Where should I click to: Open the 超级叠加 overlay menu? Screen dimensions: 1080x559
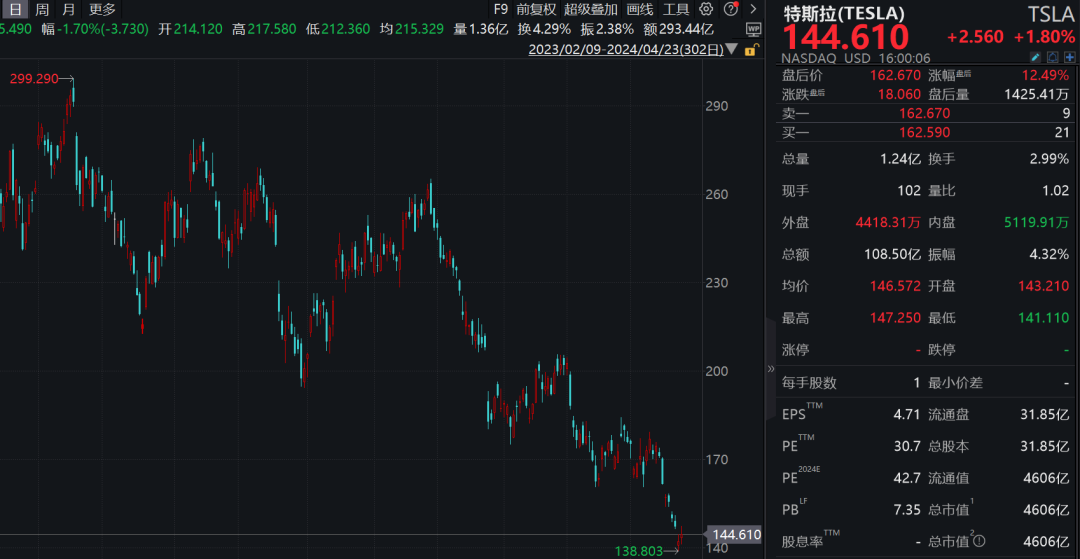coord(590,9)
